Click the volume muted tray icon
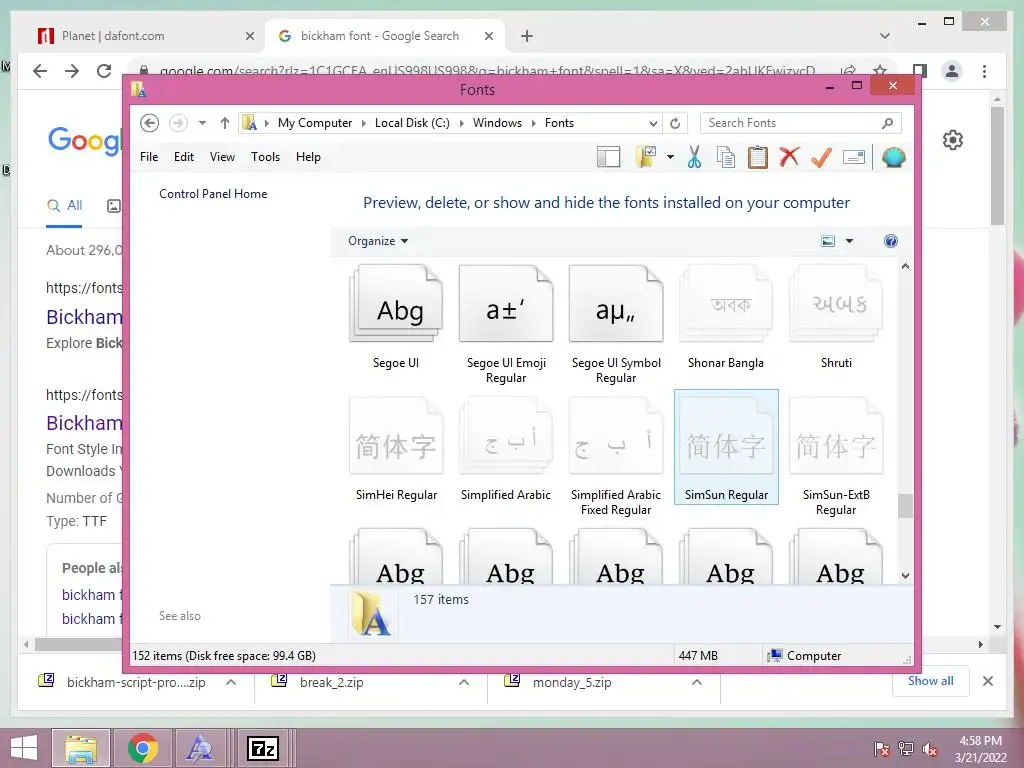1024x768 pixels. pyautogui.click(x=930, y=749)
